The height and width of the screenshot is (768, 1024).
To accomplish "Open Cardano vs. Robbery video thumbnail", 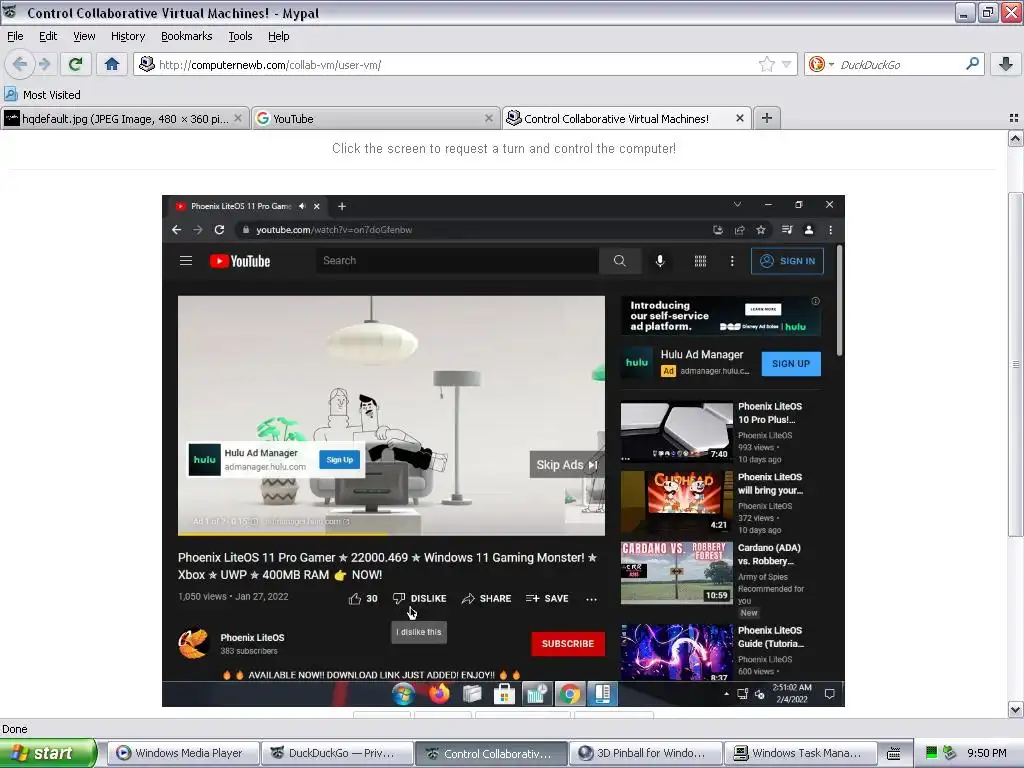I will click(x=677, y=573).
